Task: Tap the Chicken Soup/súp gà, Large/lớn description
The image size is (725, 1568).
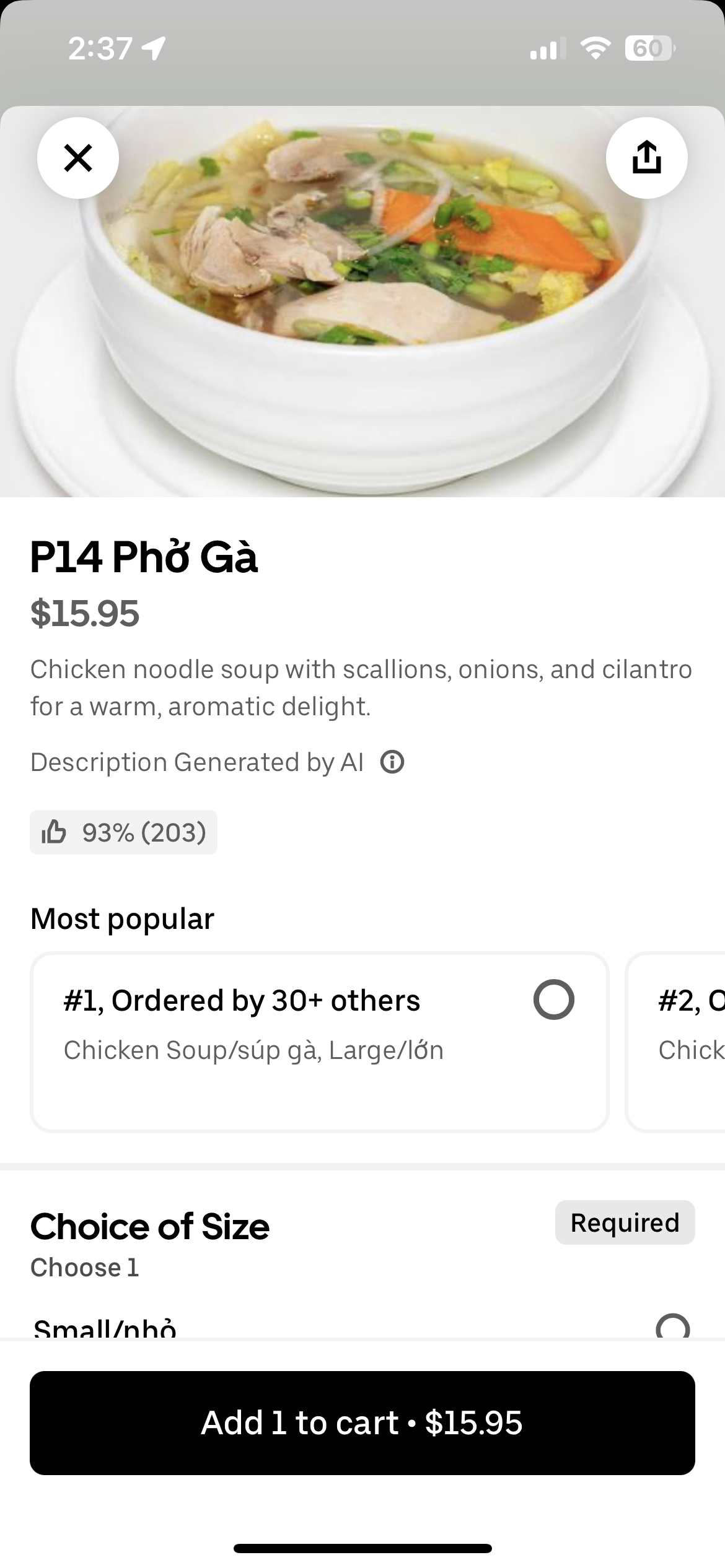Action: (x=253, y=1050)
